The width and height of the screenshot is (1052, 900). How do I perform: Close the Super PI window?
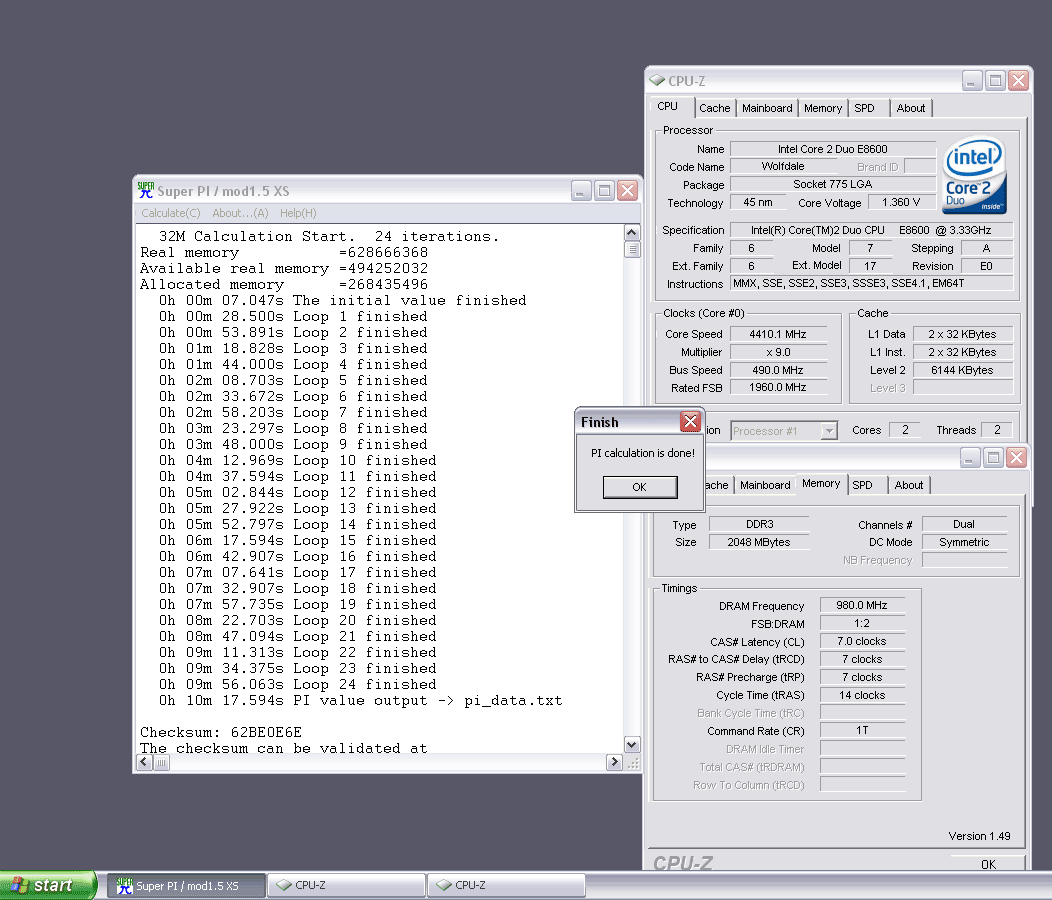click(x=627, y=191)
